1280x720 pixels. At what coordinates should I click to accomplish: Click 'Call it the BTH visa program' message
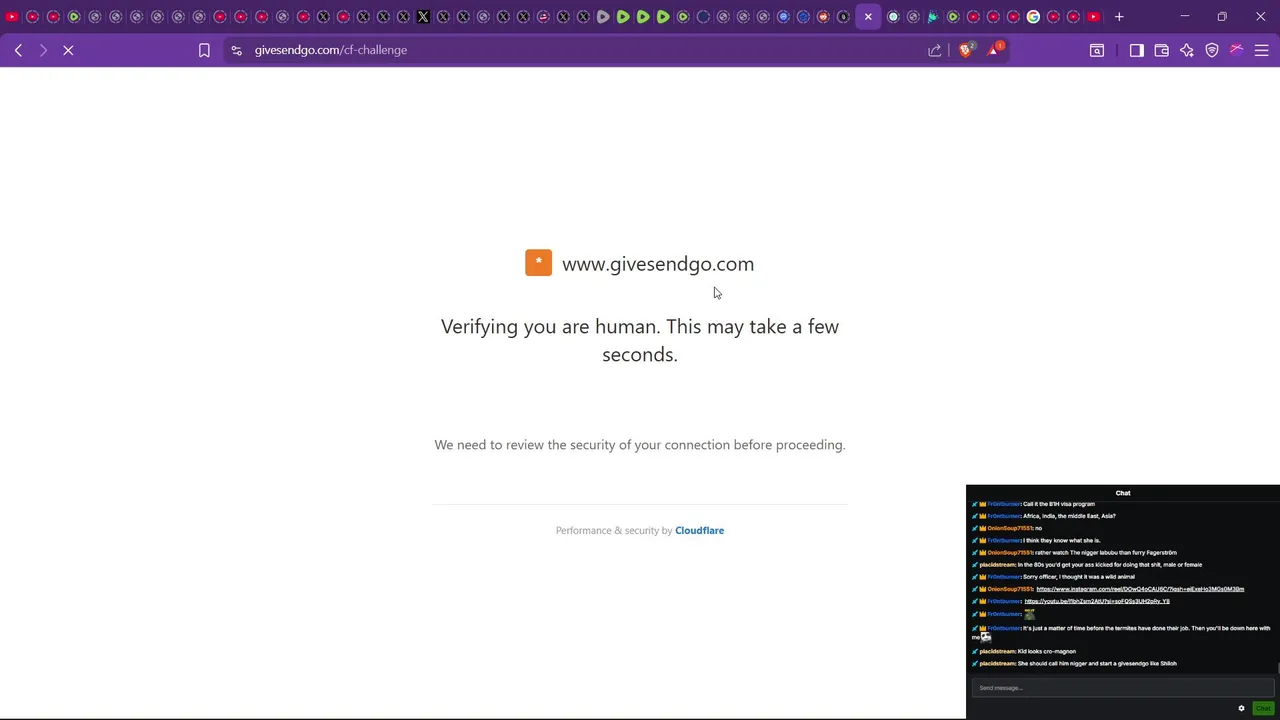1059,504
